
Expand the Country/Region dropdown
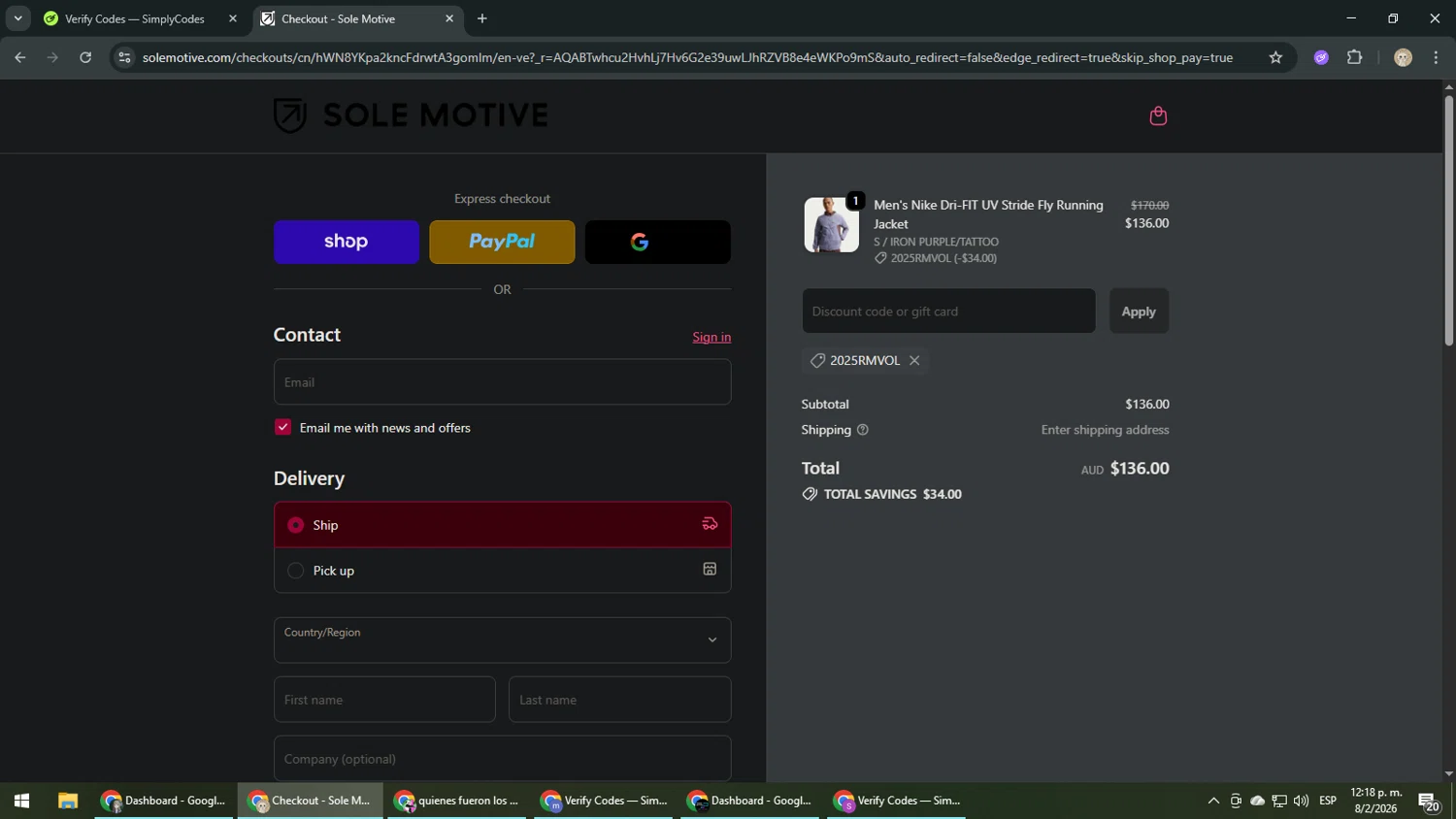(x=502, y=640)
